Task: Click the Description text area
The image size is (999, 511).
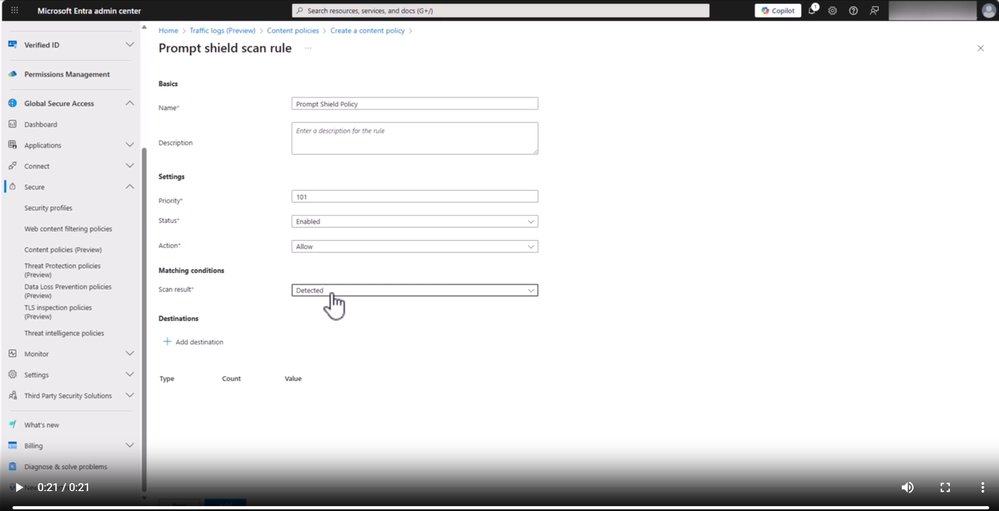Action: [415, 138]
